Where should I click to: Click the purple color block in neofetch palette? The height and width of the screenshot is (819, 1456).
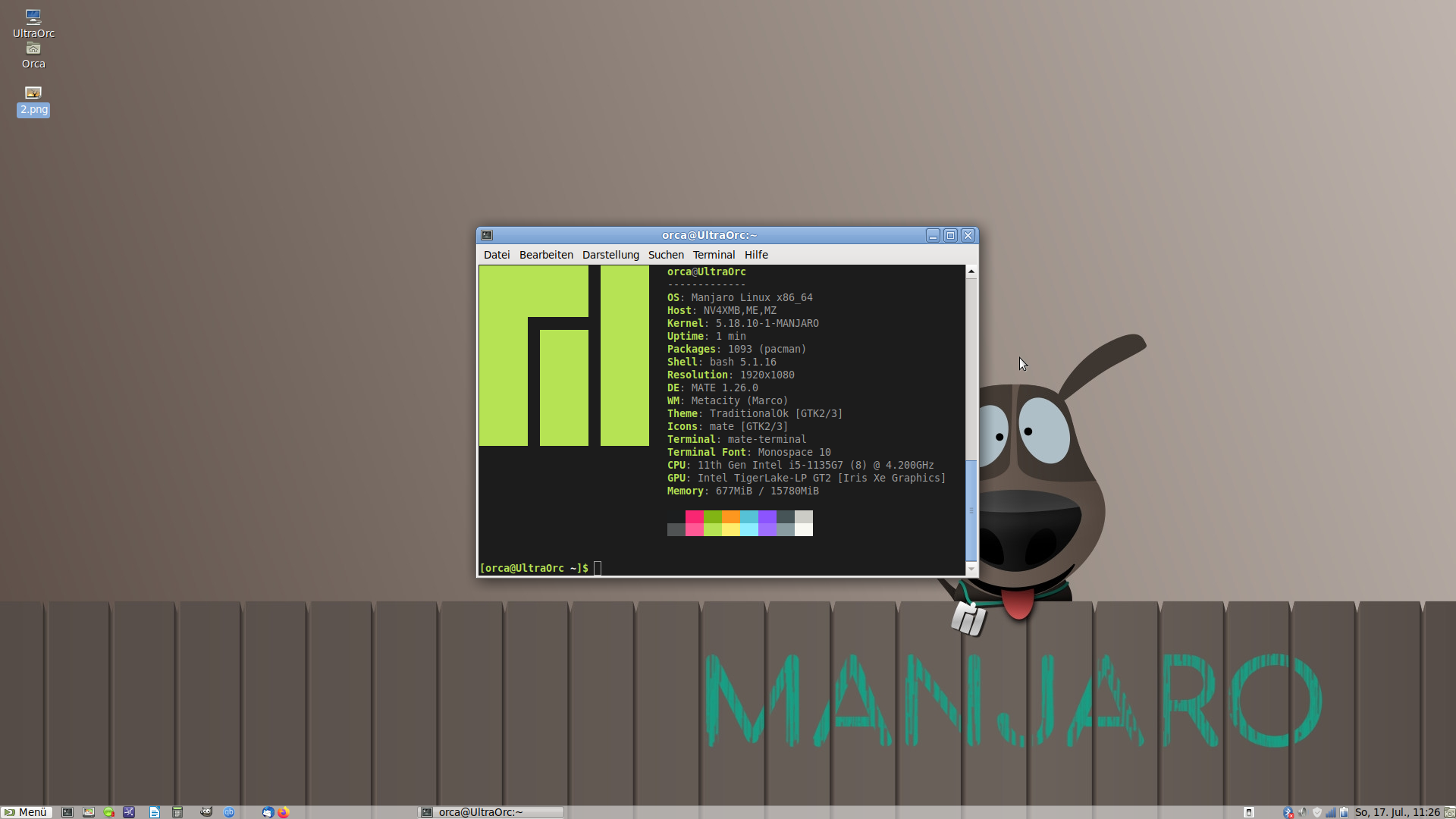767,523
